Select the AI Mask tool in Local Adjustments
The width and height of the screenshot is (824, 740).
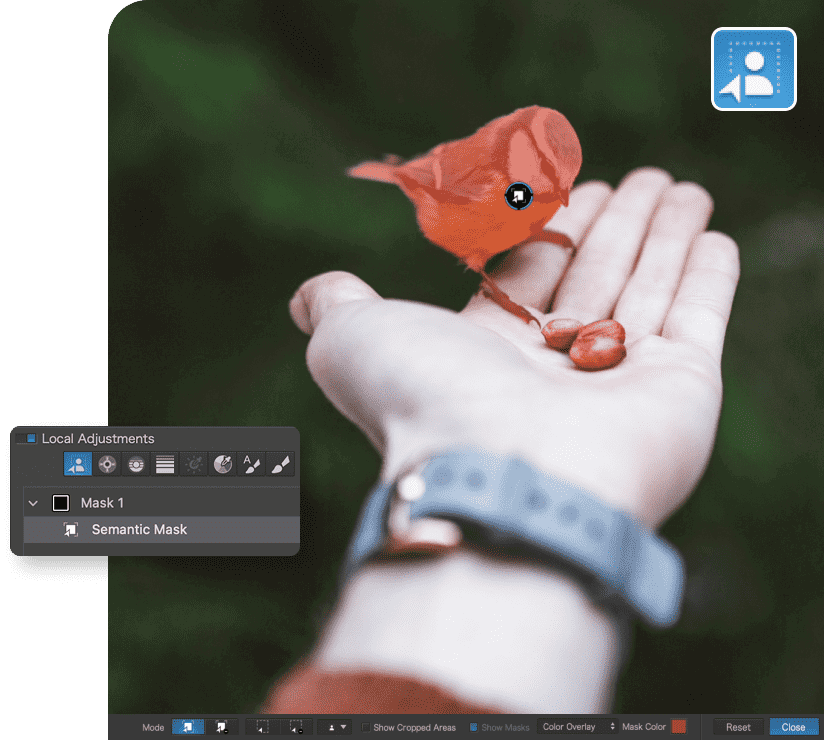78,464
